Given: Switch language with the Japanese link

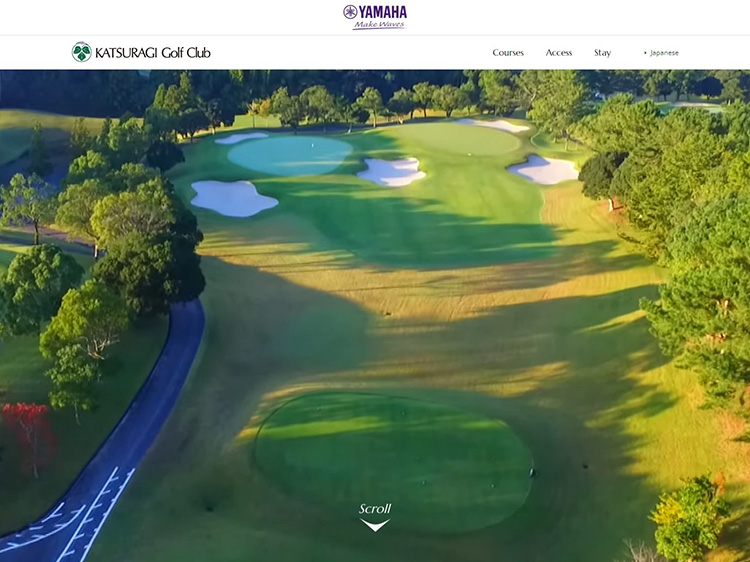Looking at the screenshot, I should point(664,53).
